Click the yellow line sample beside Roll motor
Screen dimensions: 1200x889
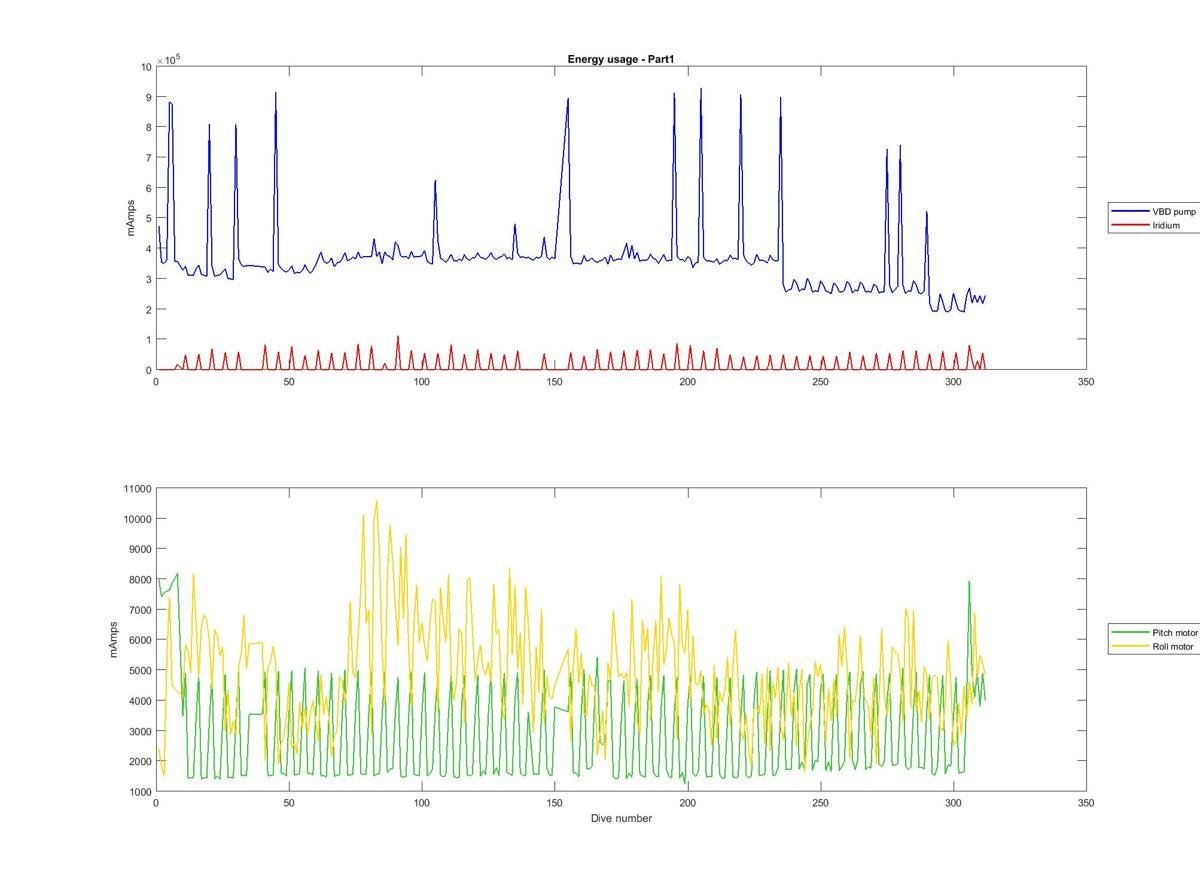click(x=1130, y=647)
